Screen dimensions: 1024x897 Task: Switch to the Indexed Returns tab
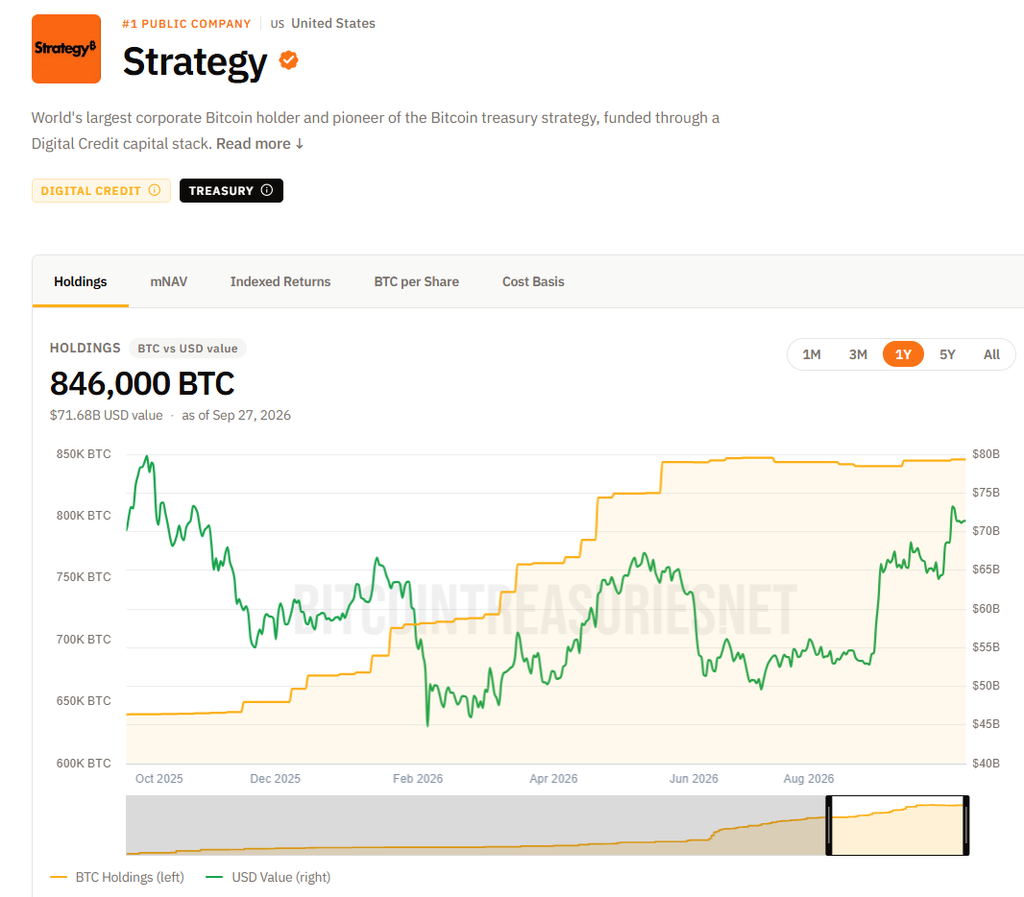280,281
